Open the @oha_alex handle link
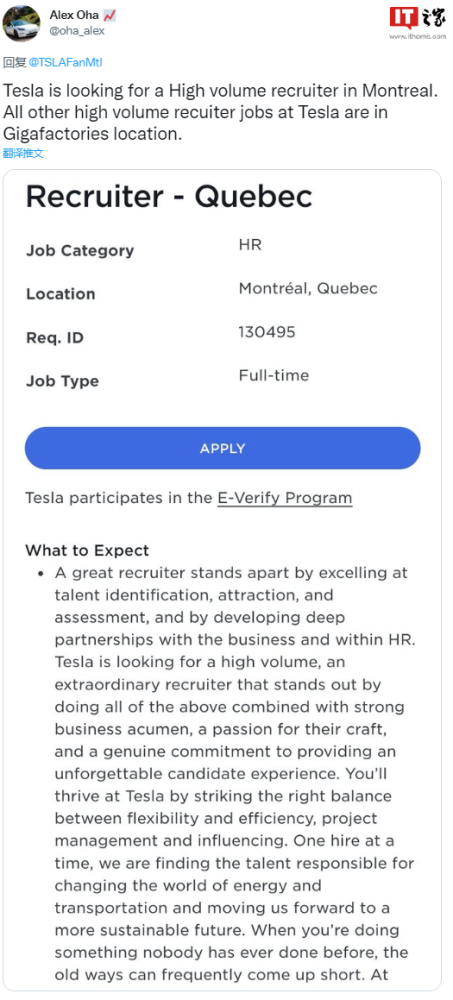Screen dimensions: 453x1000 pyautogui.click(x=77, y=31)
